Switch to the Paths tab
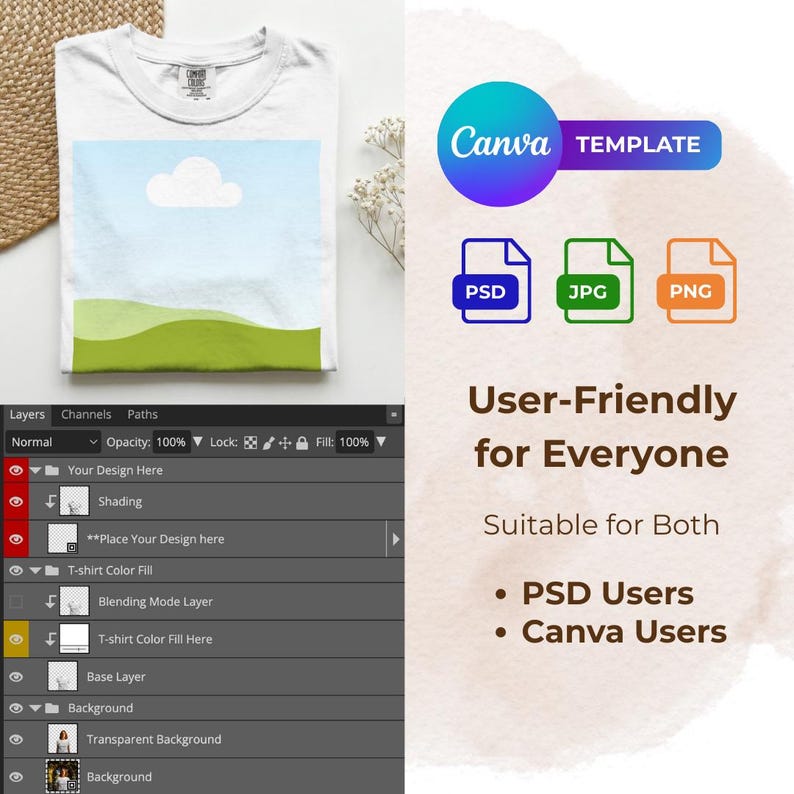794x794 pixels. (x=142, y=414)
